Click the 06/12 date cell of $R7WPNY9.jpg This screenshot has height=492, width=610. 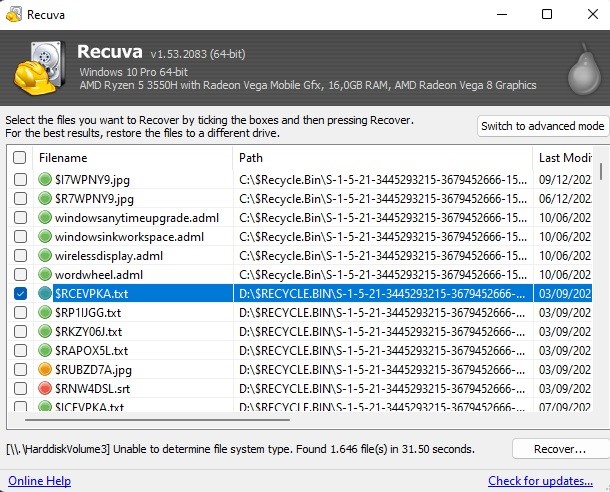[563, 199]
